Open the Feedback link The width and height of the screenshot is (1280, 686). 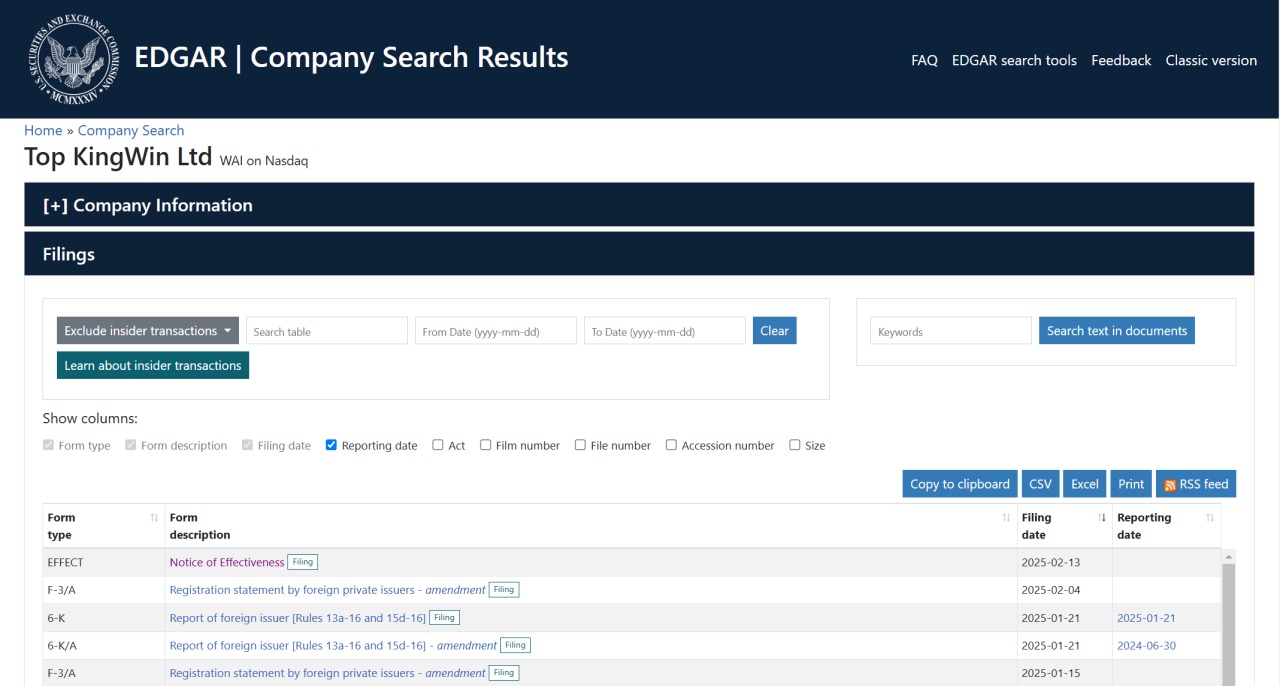[x=1121, y=60]
